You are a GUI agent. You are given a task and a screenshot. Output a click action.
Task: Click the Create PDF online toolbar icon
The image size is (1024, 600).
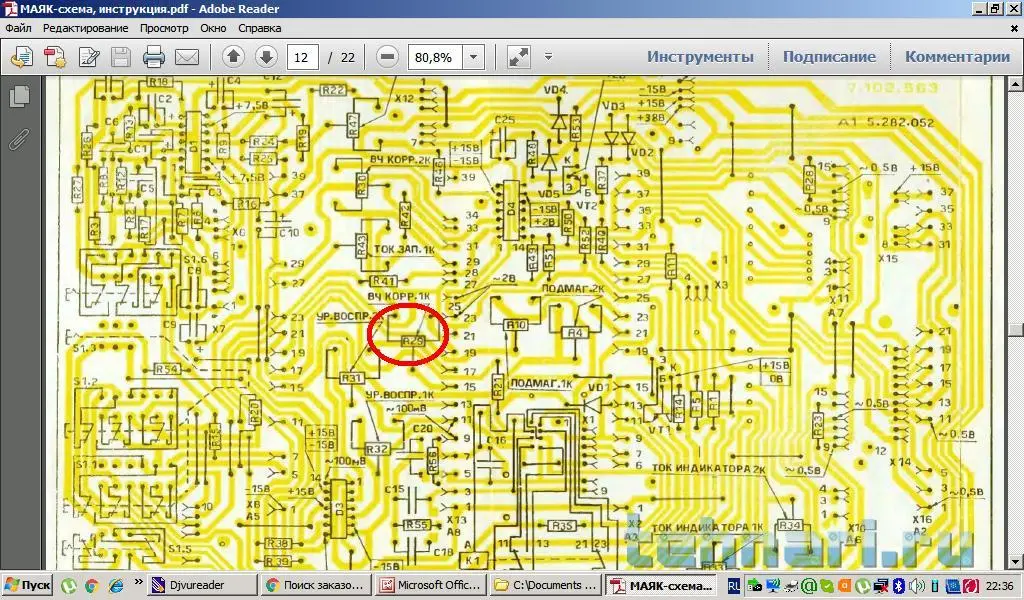22,57
